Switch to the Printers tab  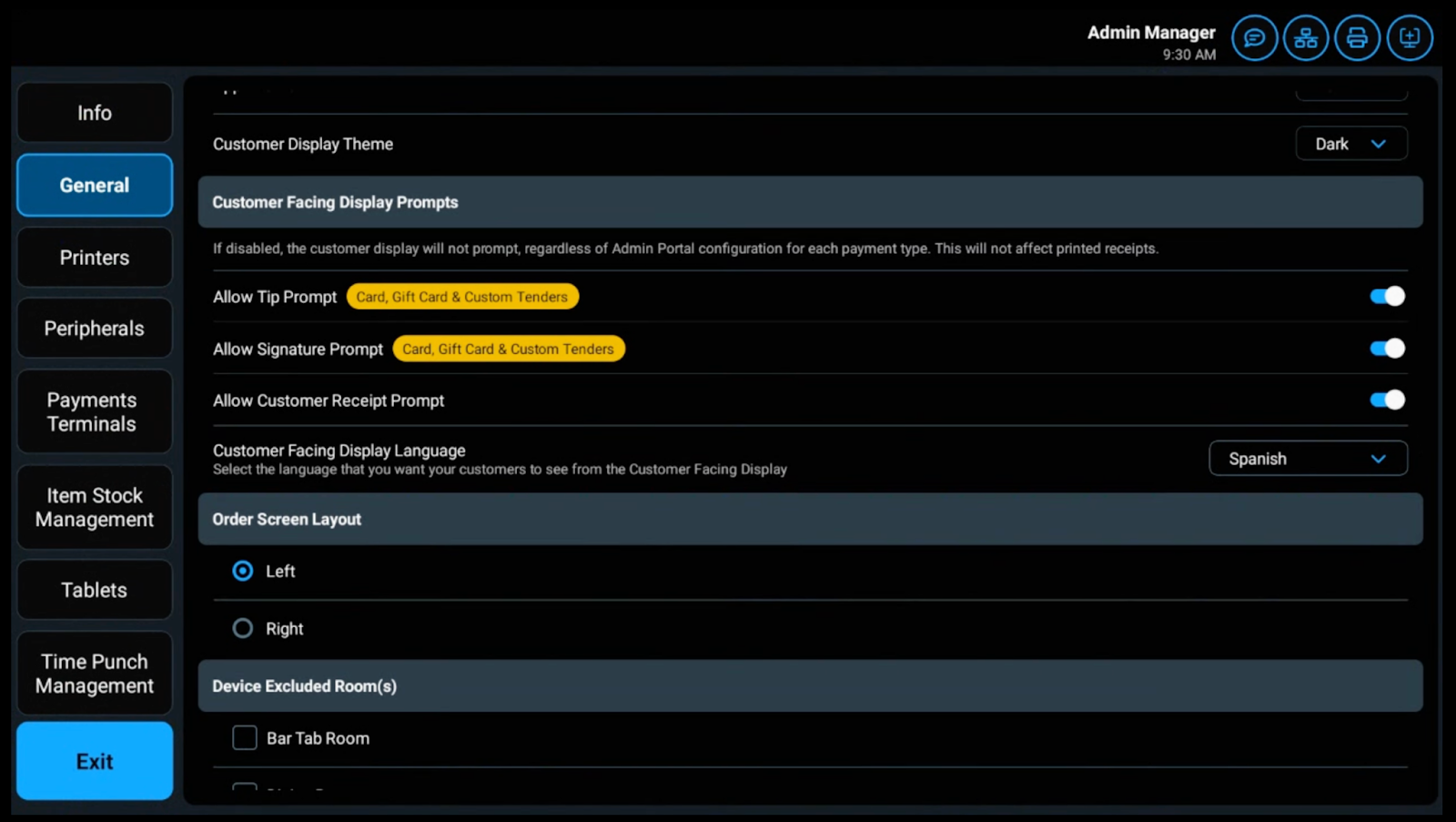[95, 258]
